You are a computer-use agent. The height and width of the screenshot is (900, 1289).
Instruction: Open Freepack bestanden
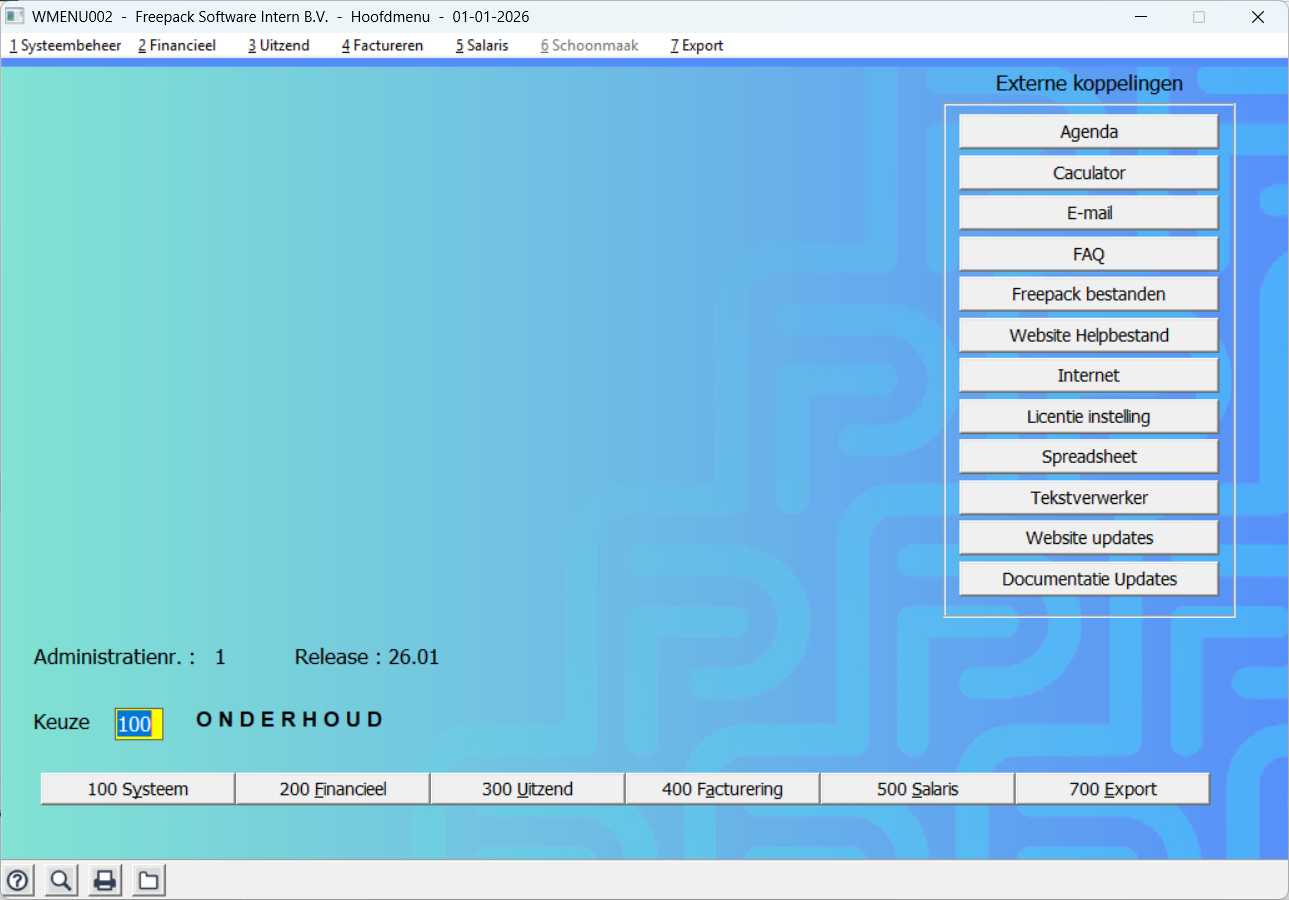point(1088,294)
